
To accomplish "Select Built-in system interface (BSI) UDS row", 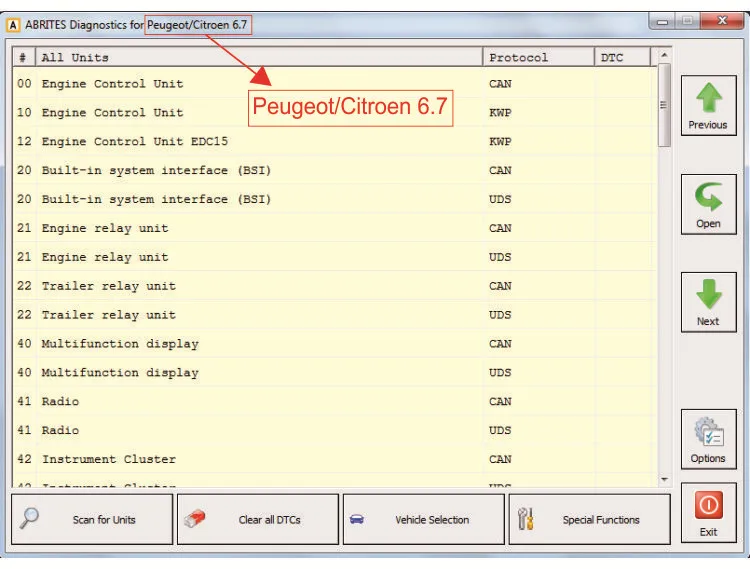I will tap(335, 199).
